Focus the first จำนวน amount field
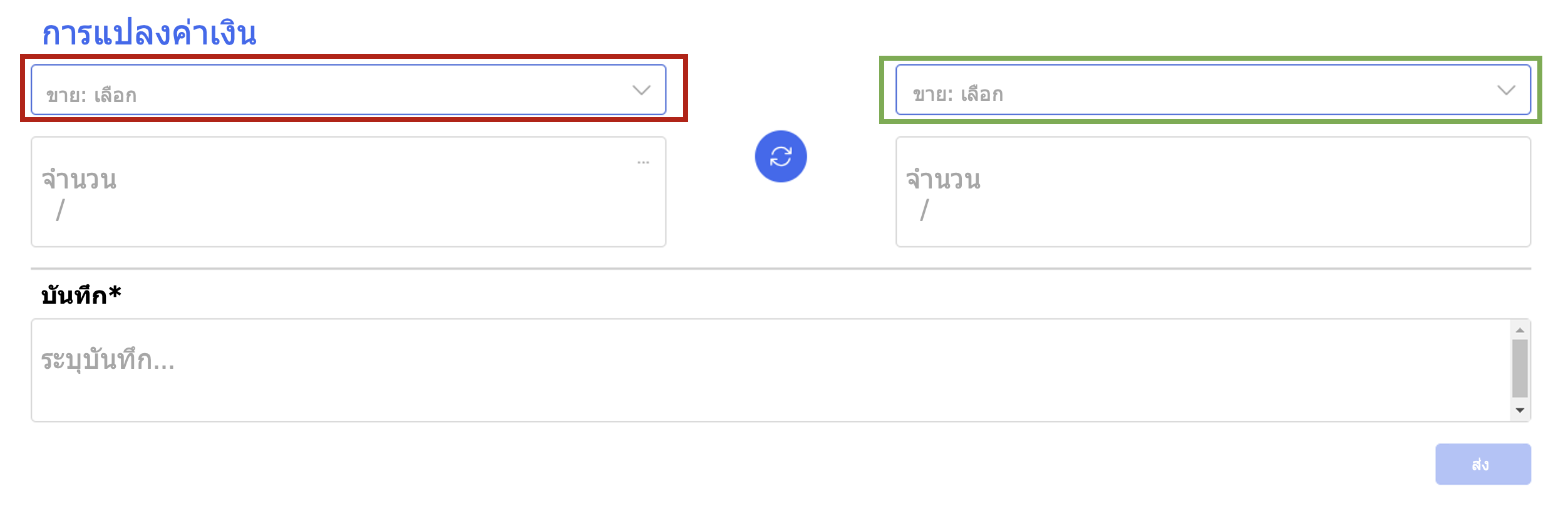1568x531 pixels. (x=348, y=192)
